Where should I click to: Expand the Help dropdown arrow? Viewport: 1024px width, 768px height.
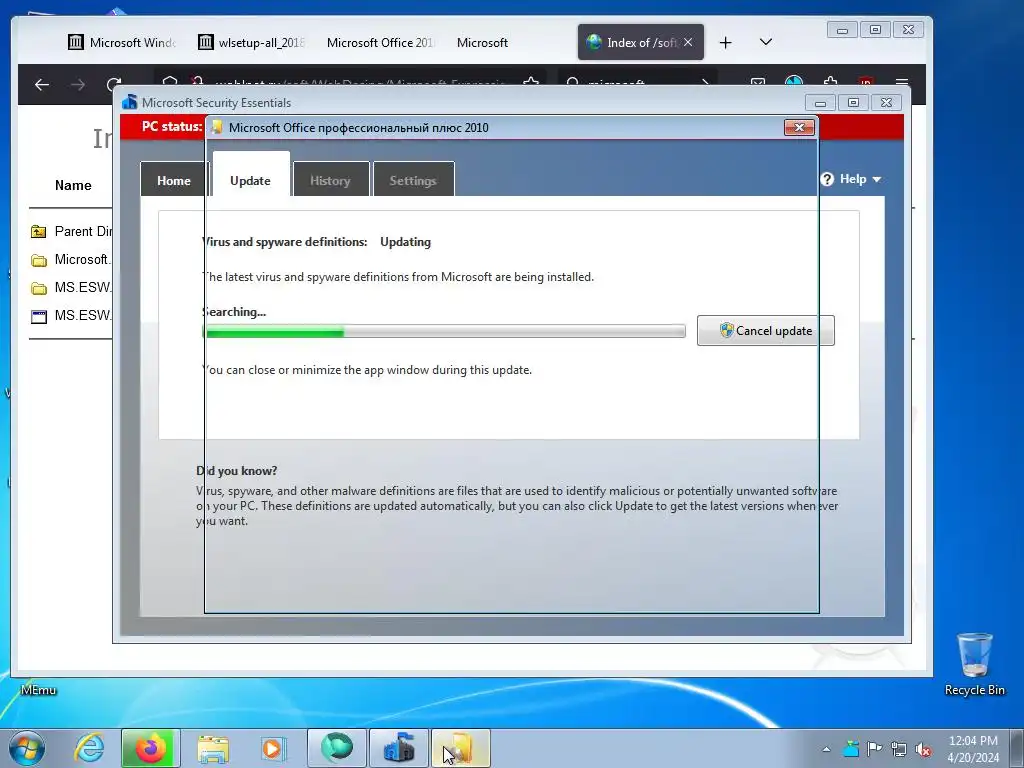click(876, 180)
